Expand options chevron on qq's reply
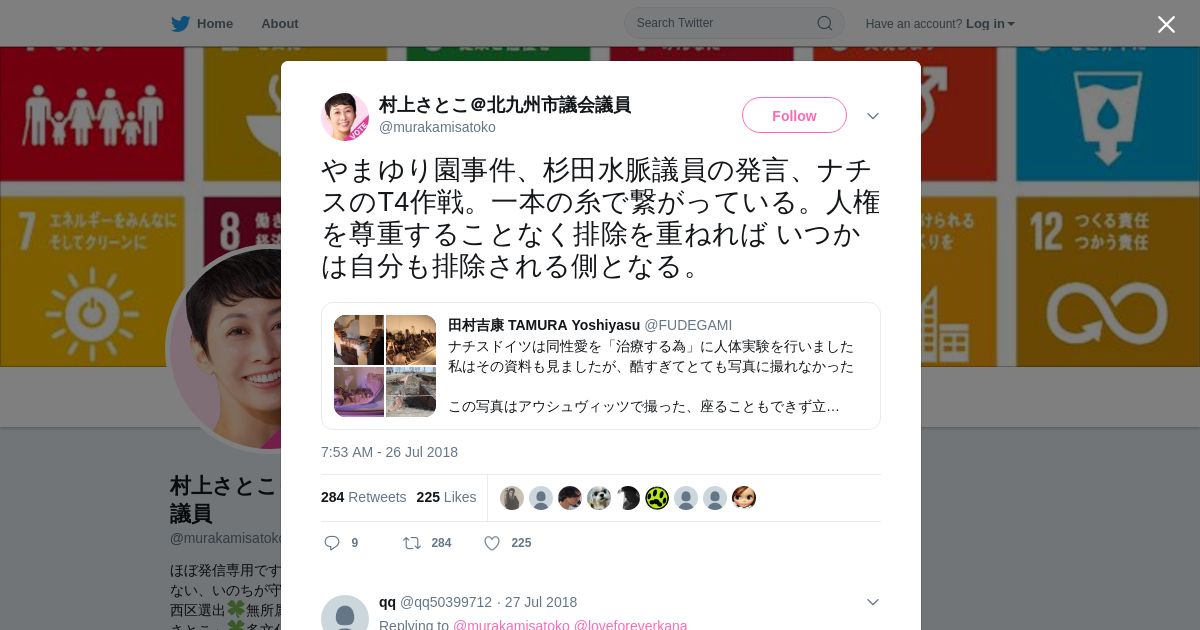 [872, 602]
